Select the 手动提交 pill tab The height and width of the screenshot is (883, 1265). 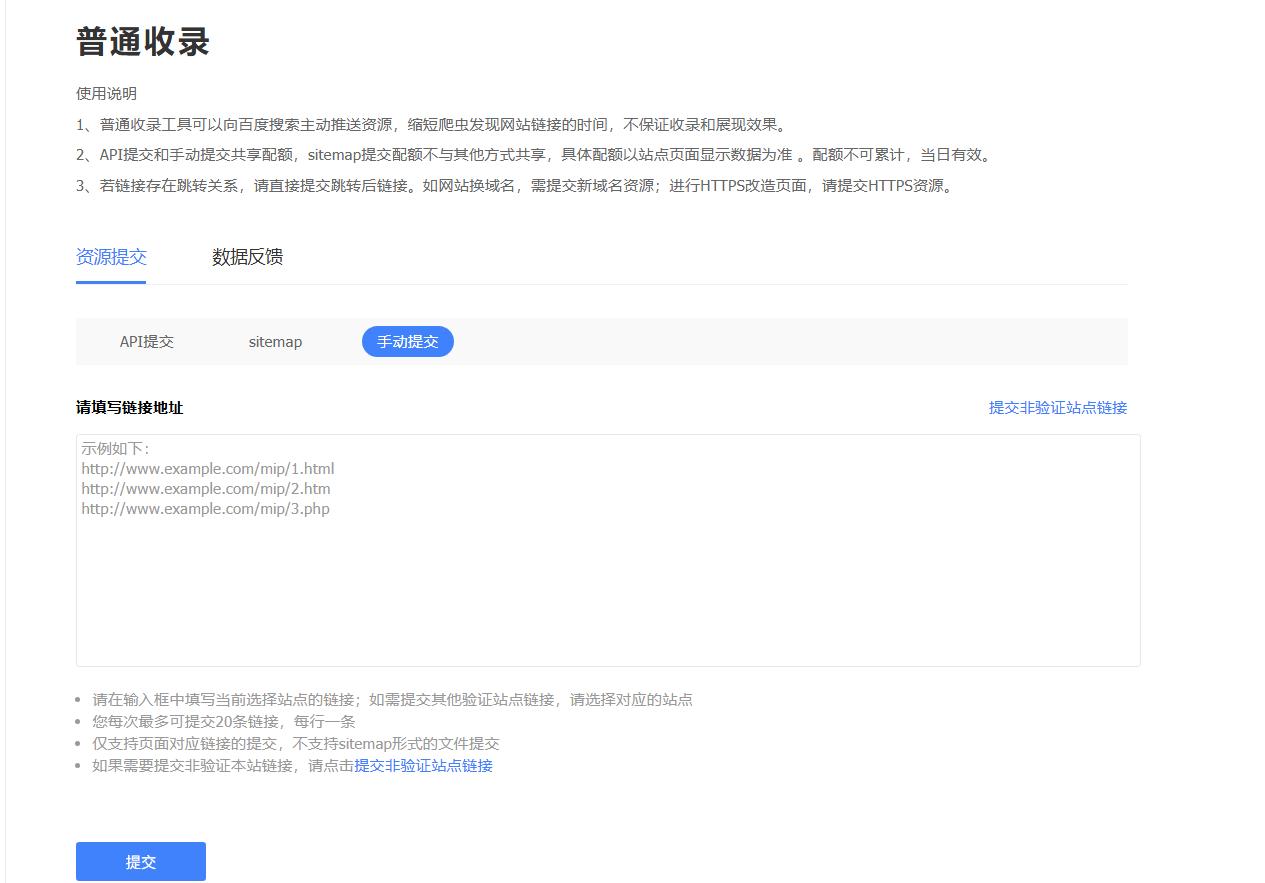408,342
